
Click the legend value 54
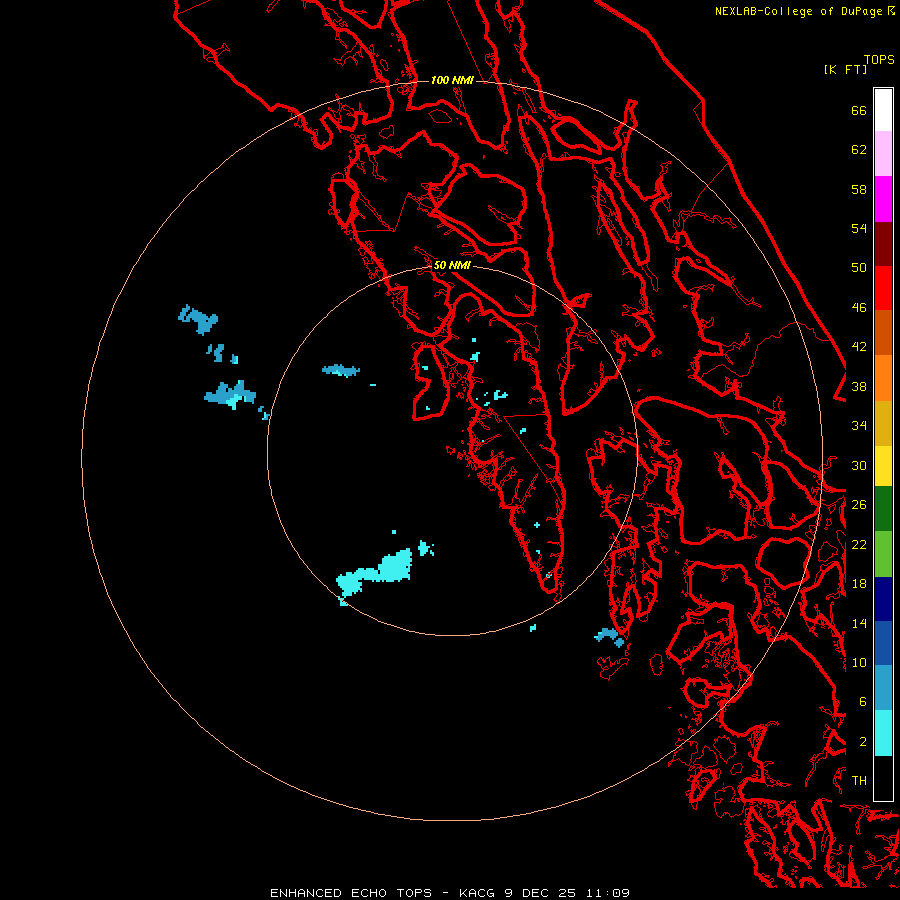tap(859, 228)
